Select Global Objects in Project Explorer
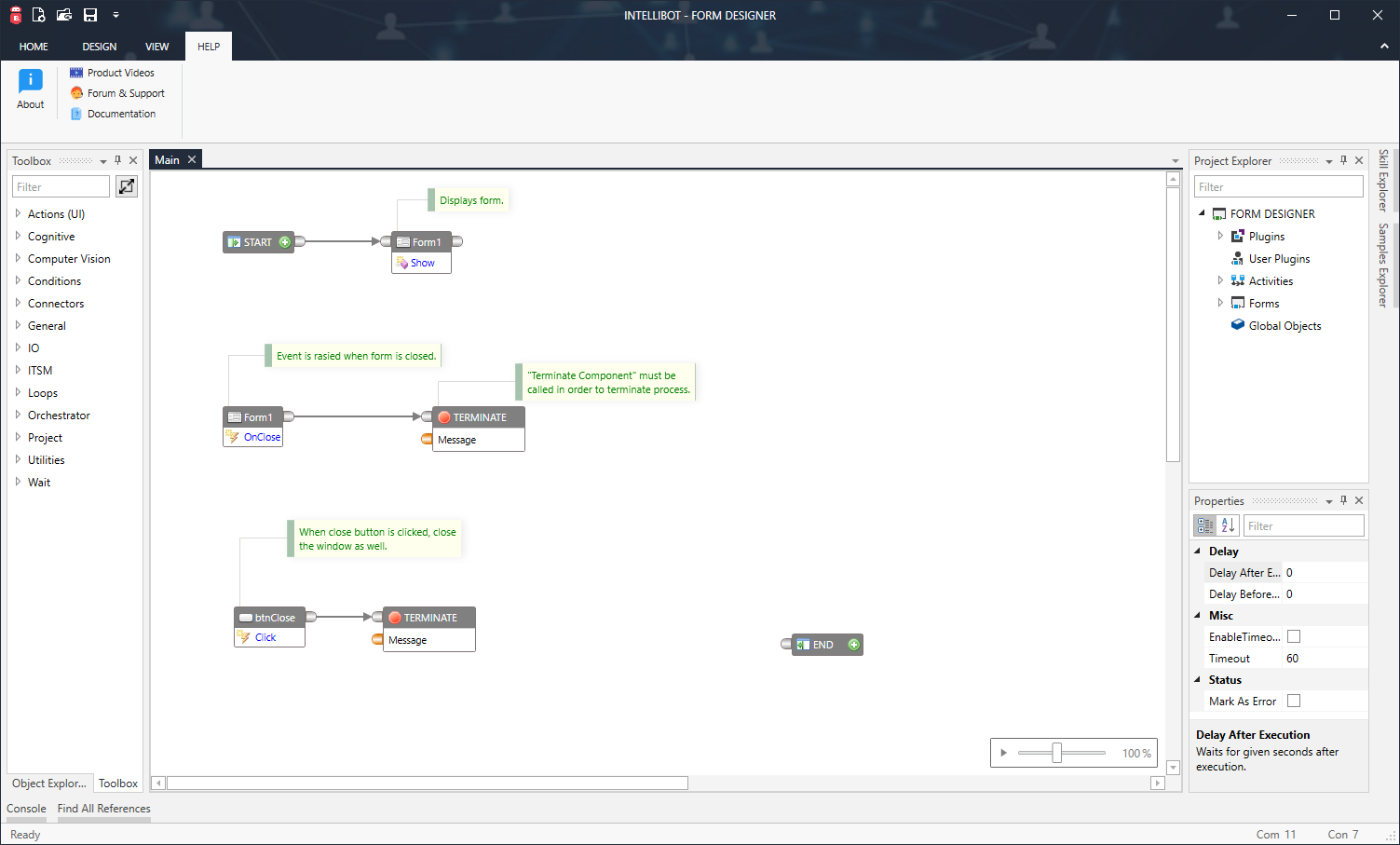 [1284, 325]
